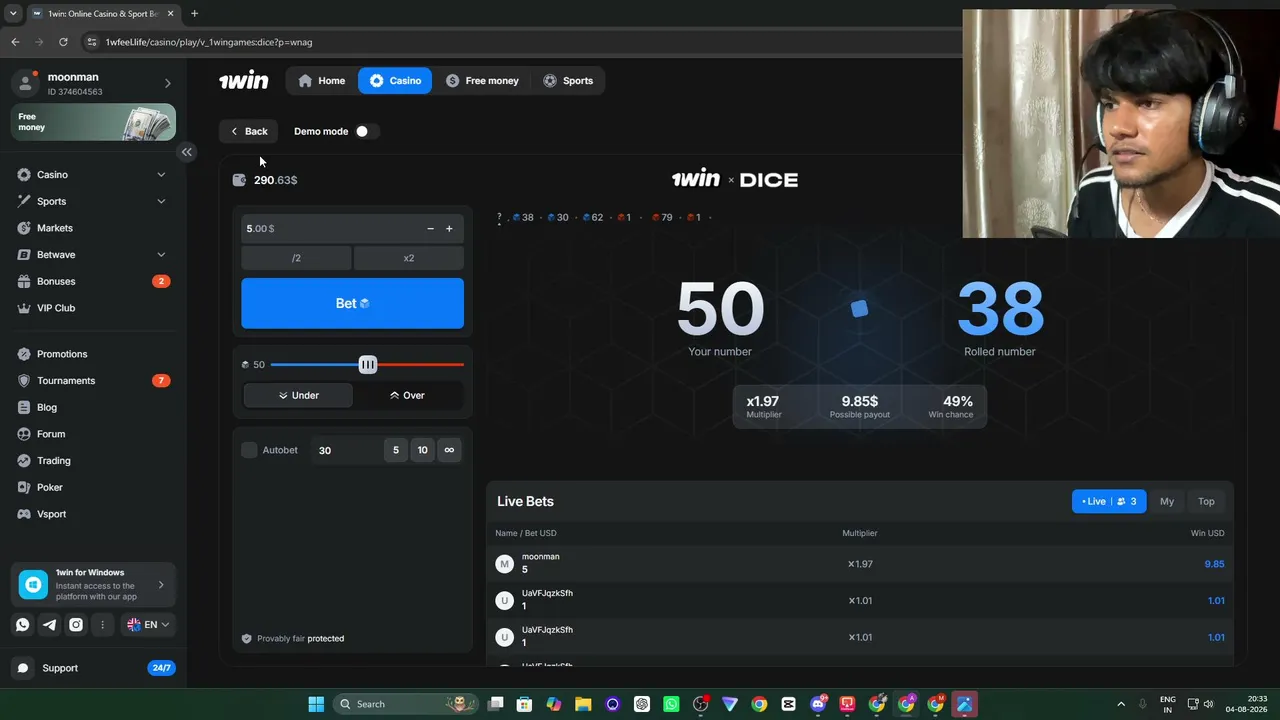Click the Markets sidebar icon
Viewport: 1280px width, 720px height.
point(24,228)
